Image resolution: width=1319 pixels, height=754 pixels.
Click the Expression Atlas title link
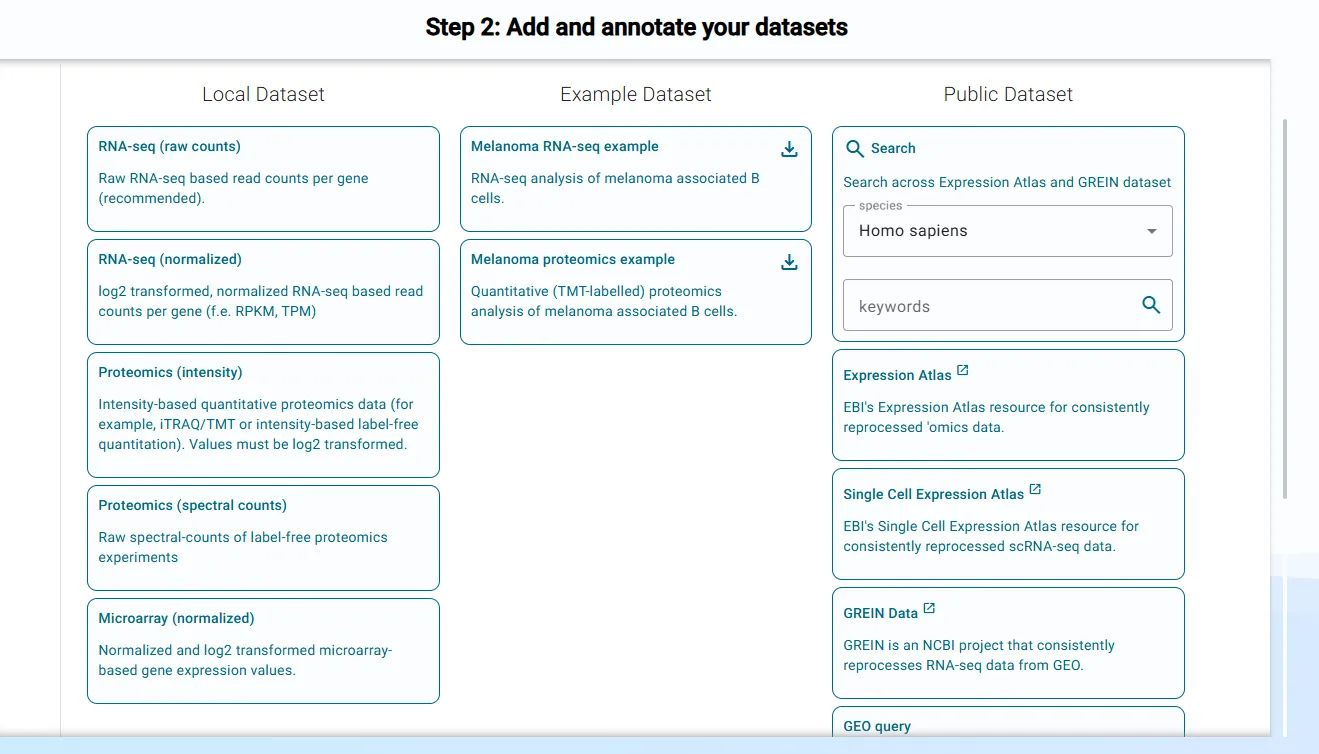pos(897,375)
